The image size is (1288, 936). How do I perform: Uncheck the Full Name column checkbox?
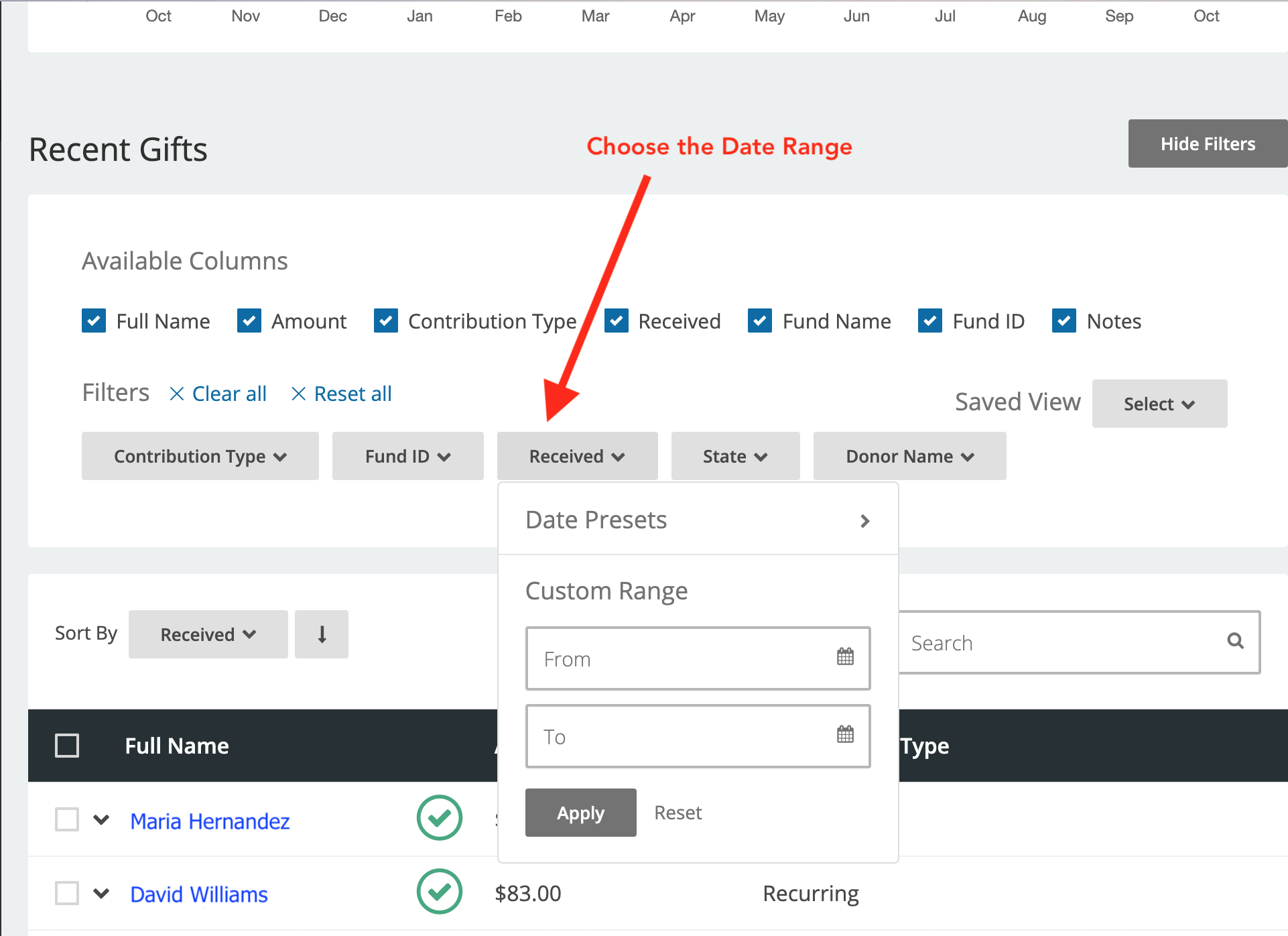(94, 321)
